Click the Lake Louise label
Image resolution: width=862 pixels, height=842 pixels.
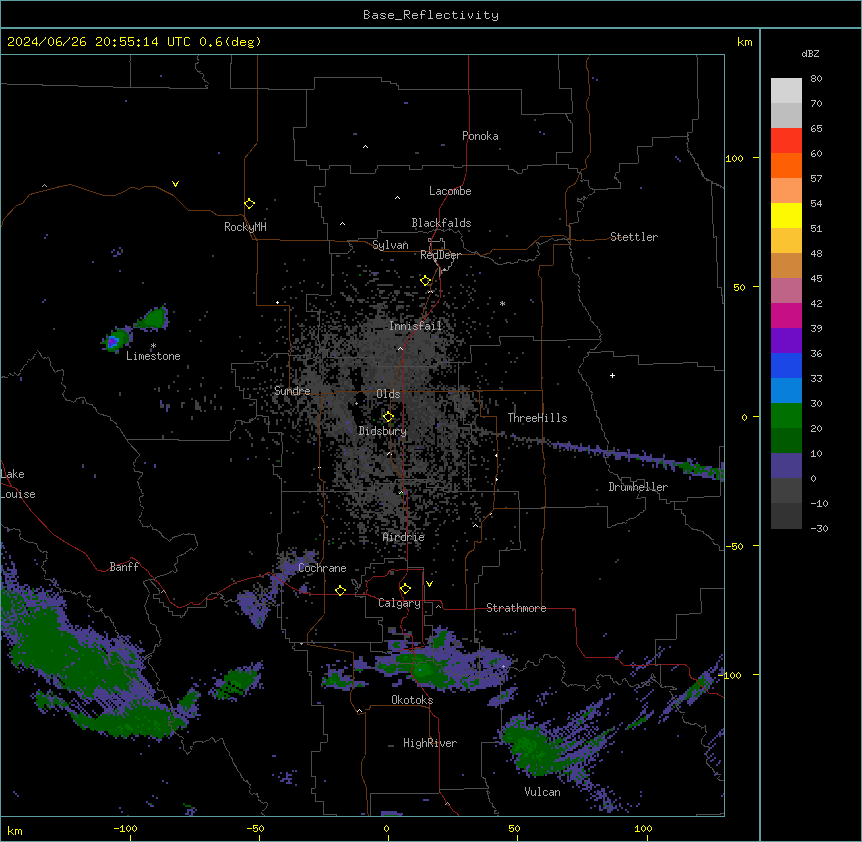pyautogui.click(x=18, y=484)
